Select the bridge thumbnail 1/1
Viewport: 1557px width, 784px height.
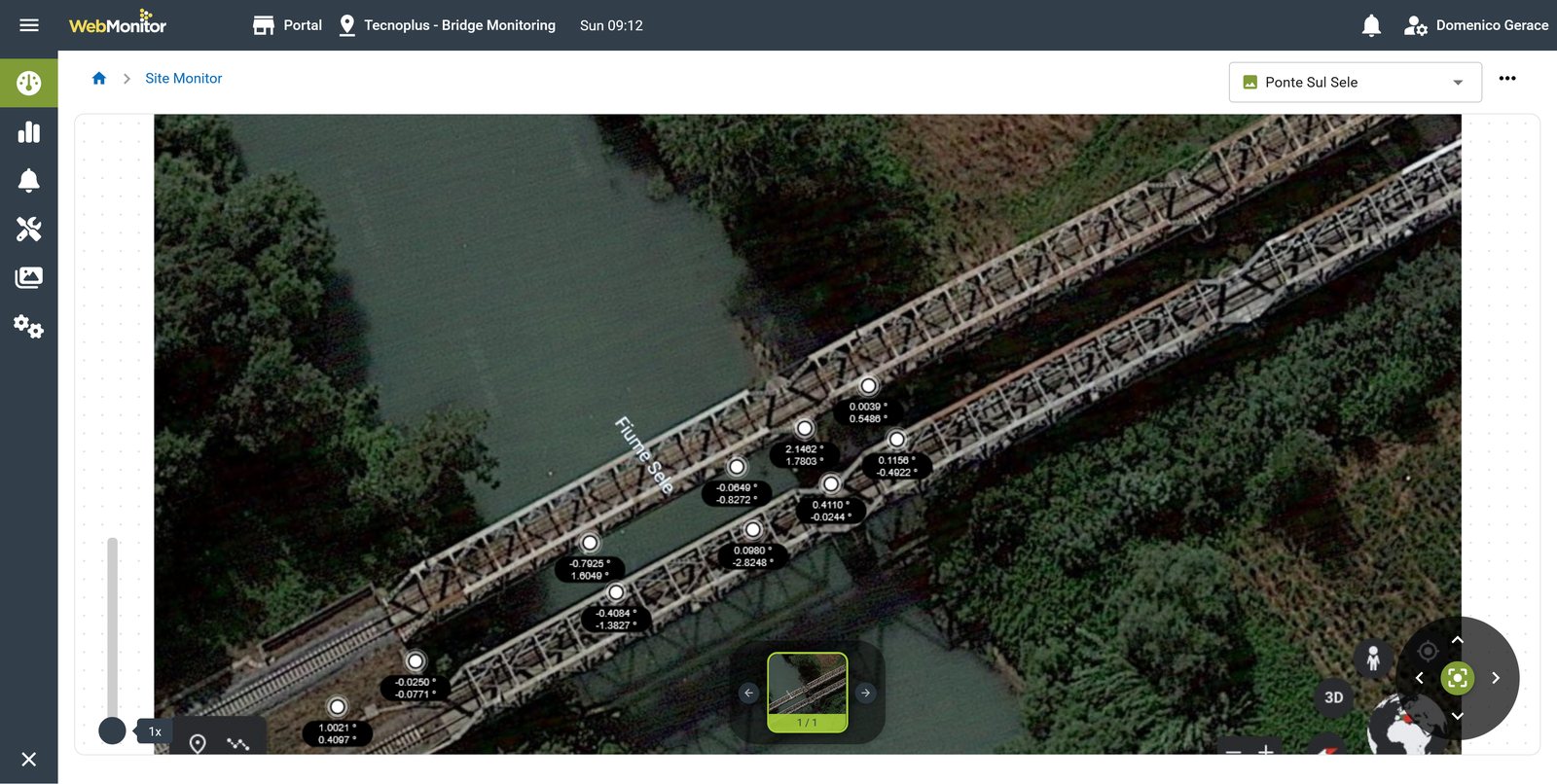[x=807, y=692]
